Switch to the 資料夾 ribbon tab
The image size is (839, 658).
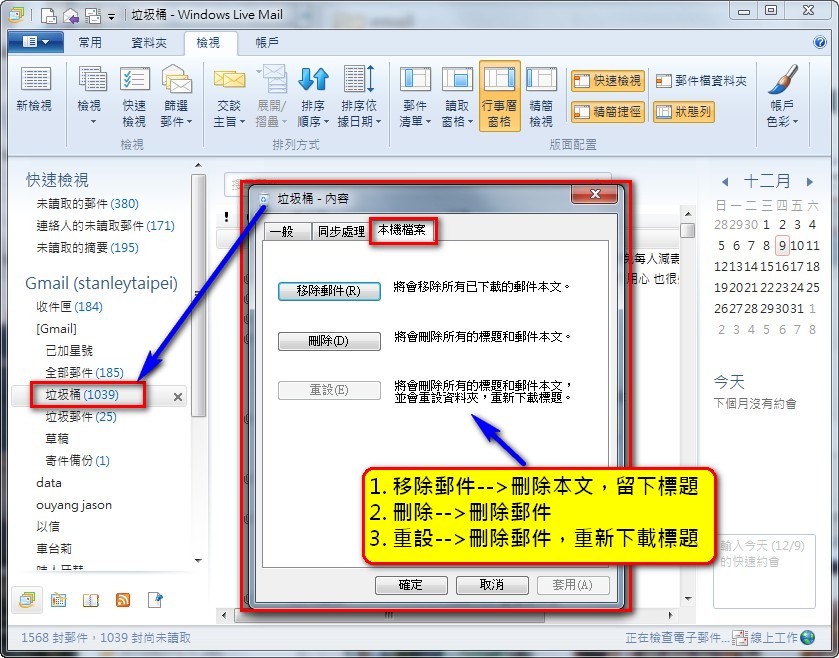149,42
